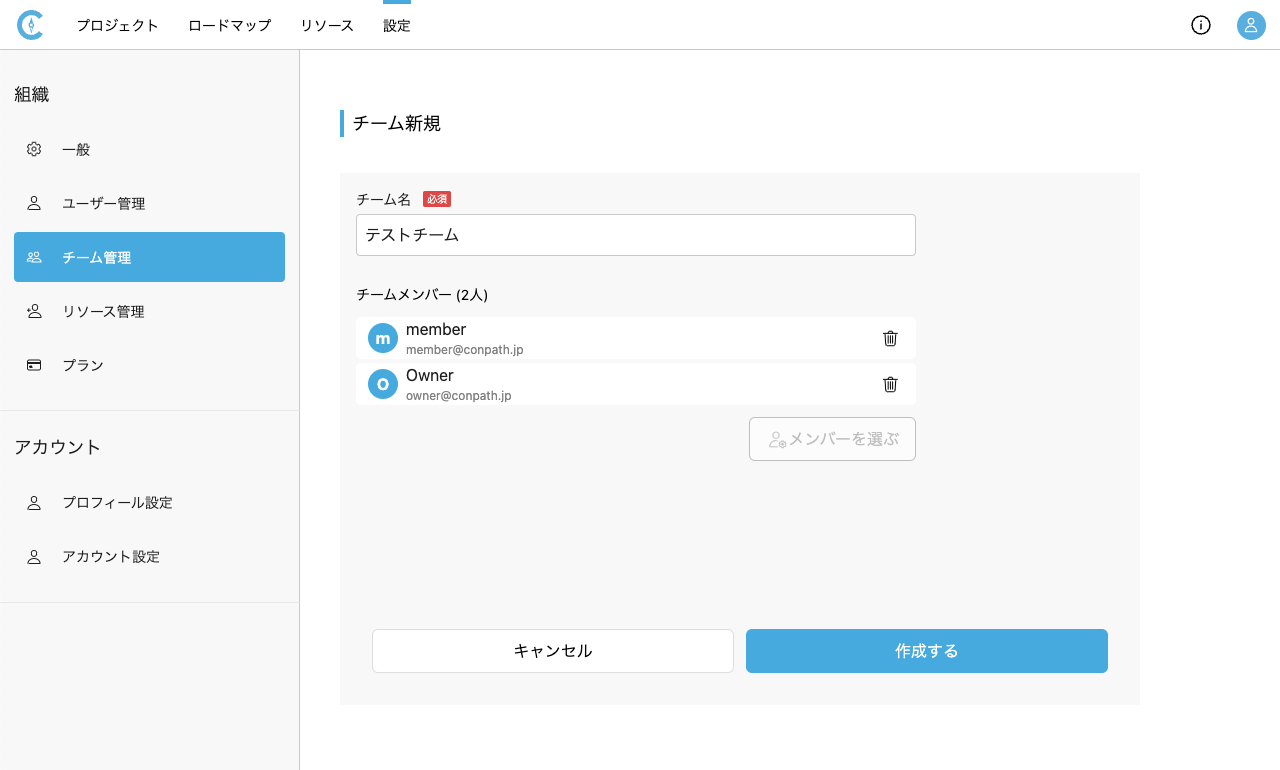Click the Conpath compass logo
Image resolution: width=1280 pixels, height=770 pixels.
click(30, 25)
